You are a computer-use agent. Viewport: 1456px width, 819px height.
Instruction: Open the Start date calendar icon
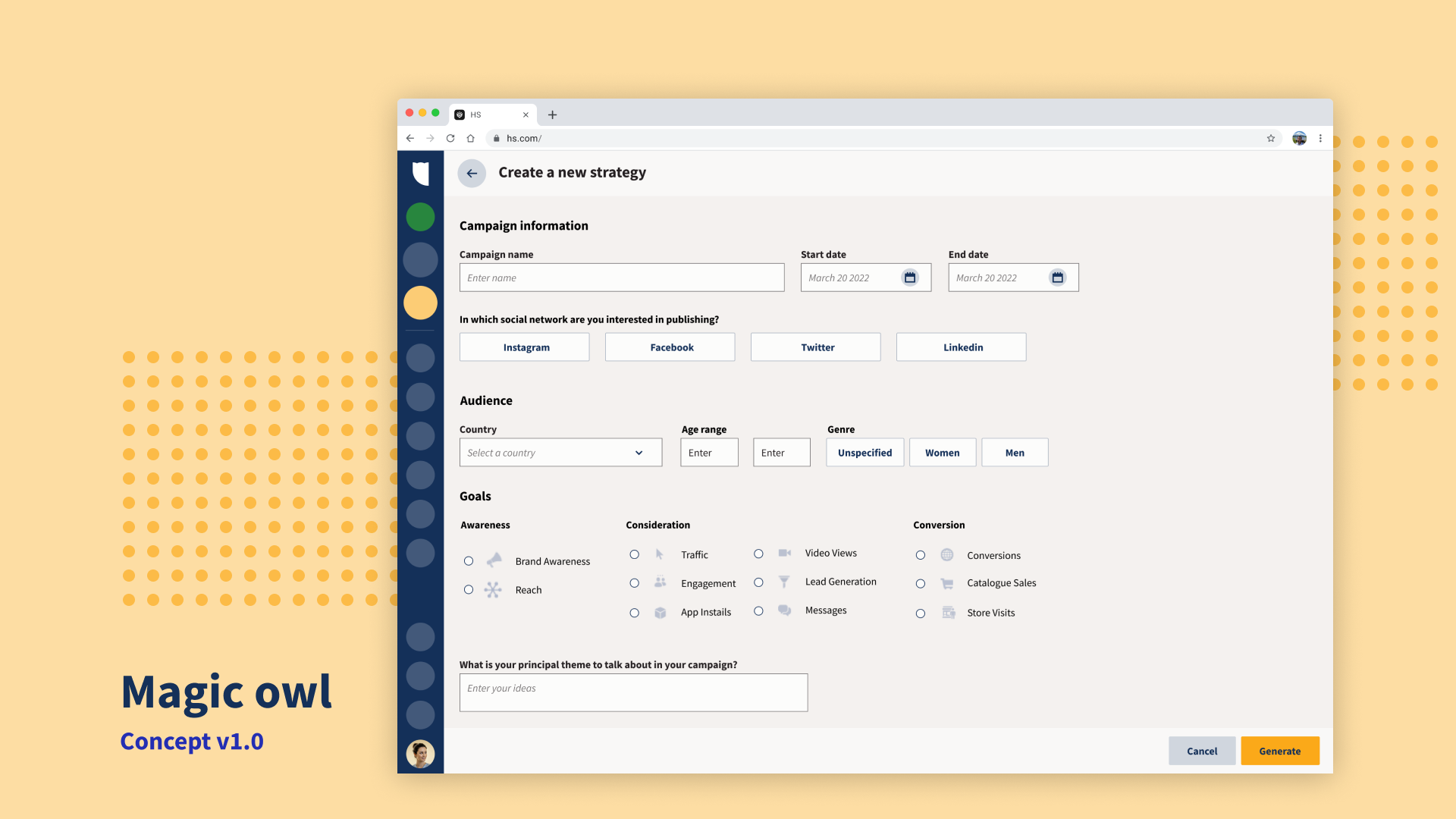pyautogui.click(x=910, y=278)
